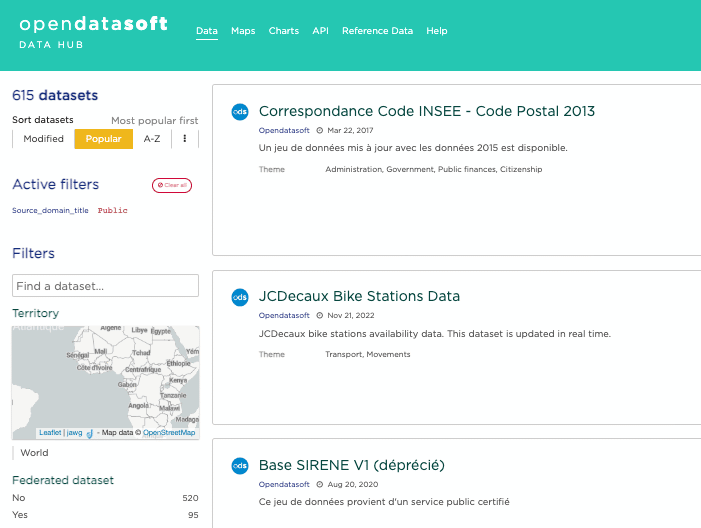Click the ODS icon beside Base SIRENE V1

240,465
